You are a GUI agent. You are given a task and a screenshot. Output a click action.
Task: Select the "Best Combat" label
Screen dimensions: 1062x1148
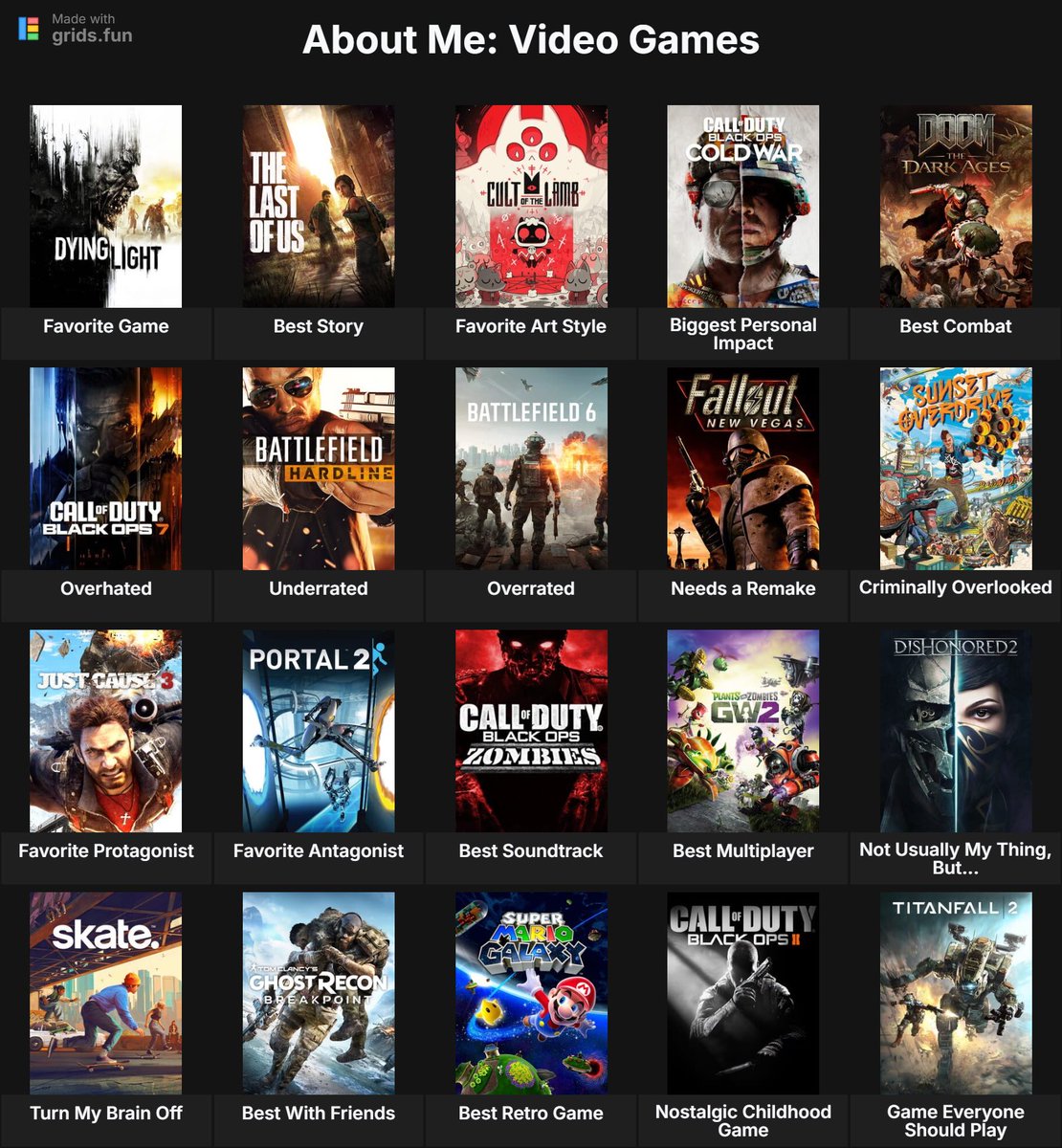tap(956, 326)
